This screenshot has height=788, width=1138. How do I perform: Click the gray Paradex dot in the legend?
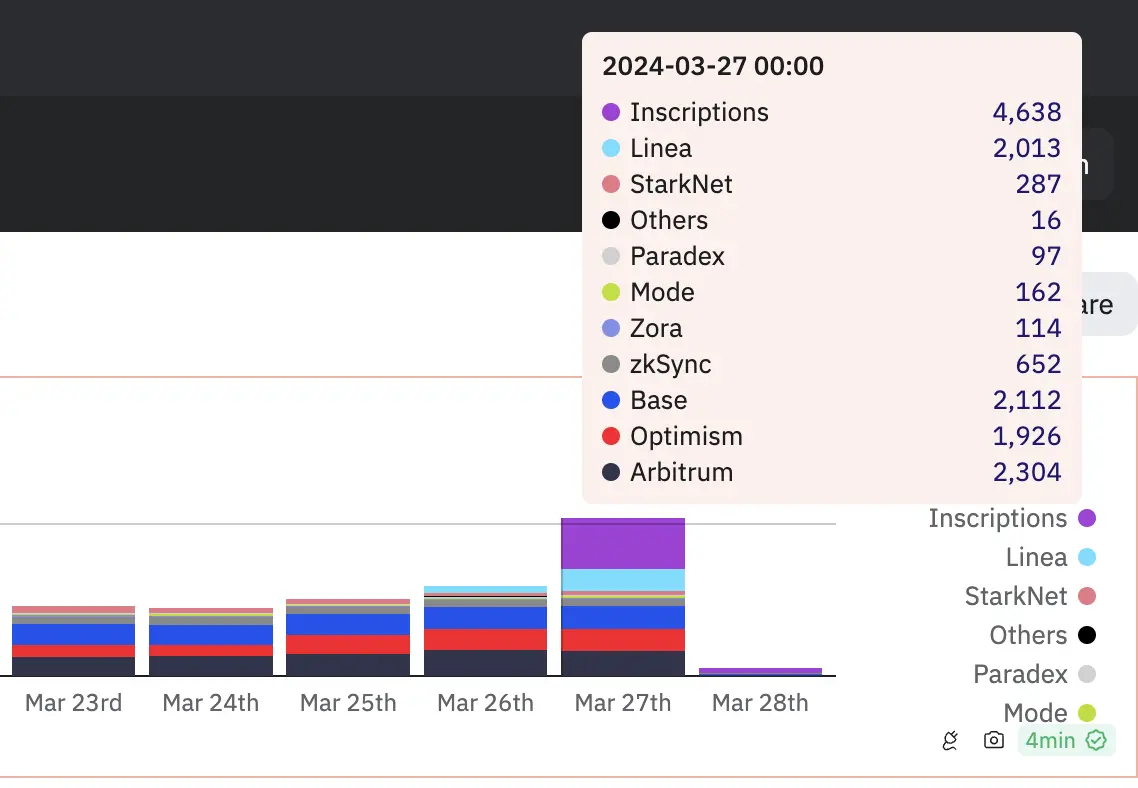1087,674
